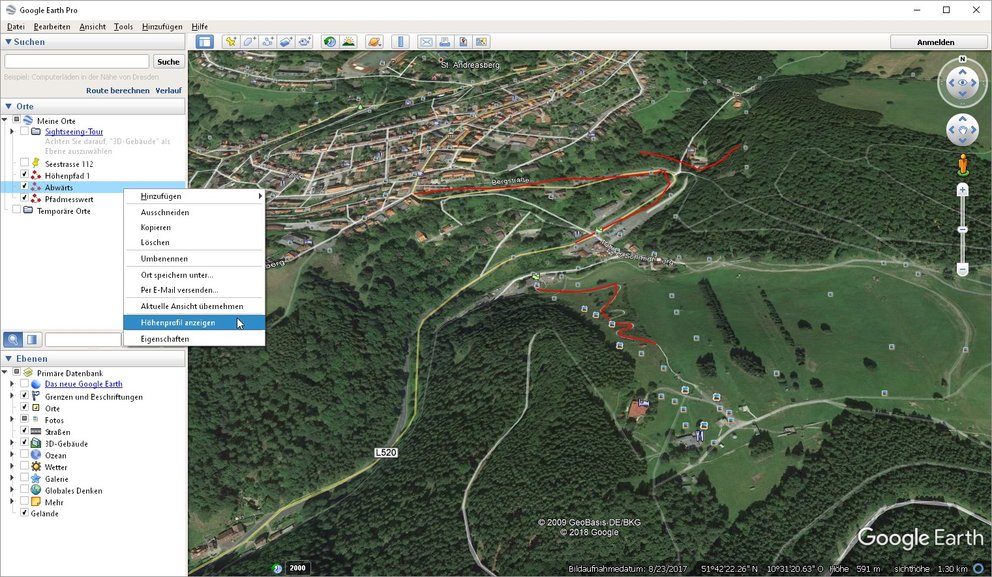Collapse the Ebenen panel header
Screen dimensions: 992x577
(9, 359)
